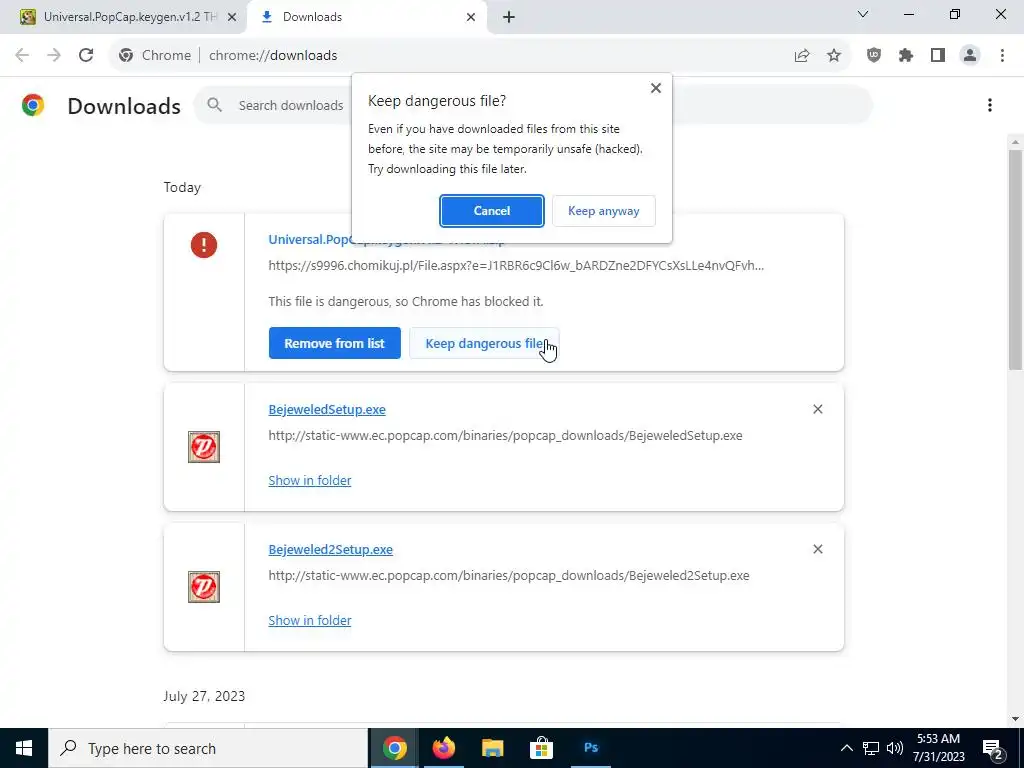
Task: Click the taskbar clock showing 5:53 AM
Action: tap(938, 748)
